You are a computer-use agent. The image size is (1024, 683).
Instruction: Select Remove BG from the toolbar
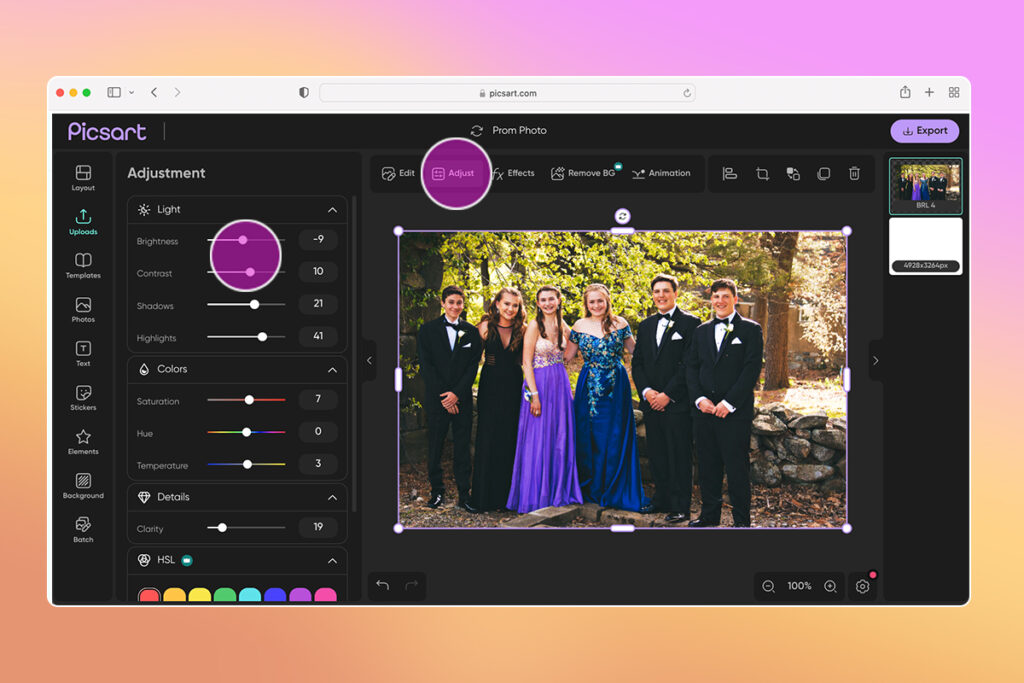coord(584,172)
